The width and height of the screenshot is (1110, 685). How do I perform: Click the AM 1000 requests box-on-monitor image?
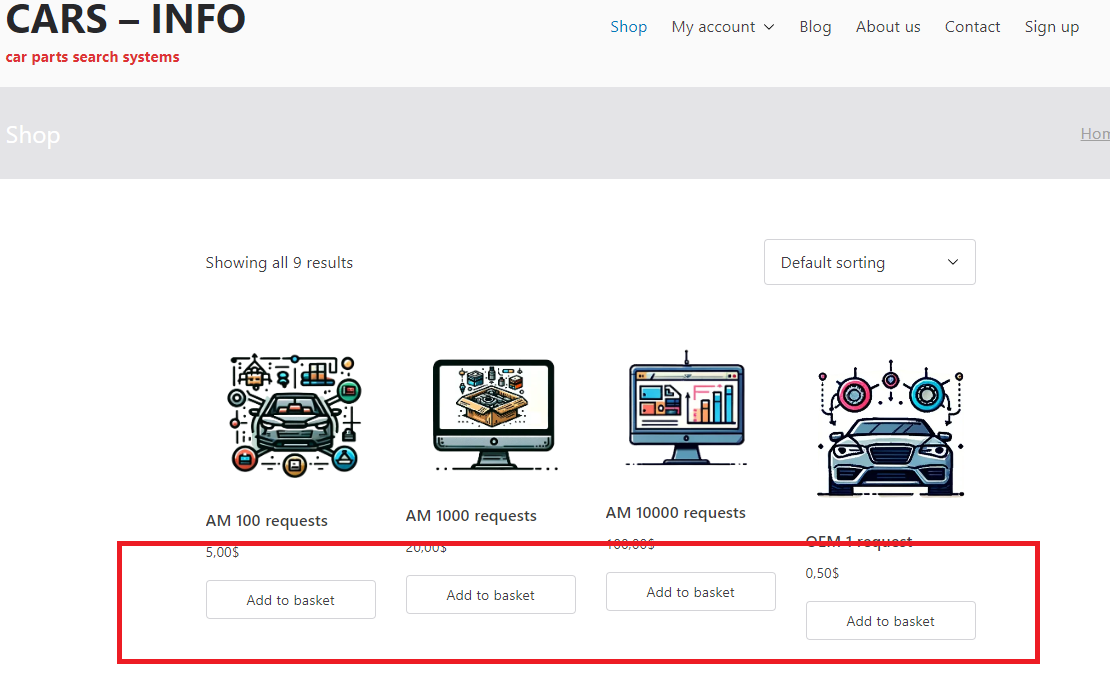click(x=491, y=414)
